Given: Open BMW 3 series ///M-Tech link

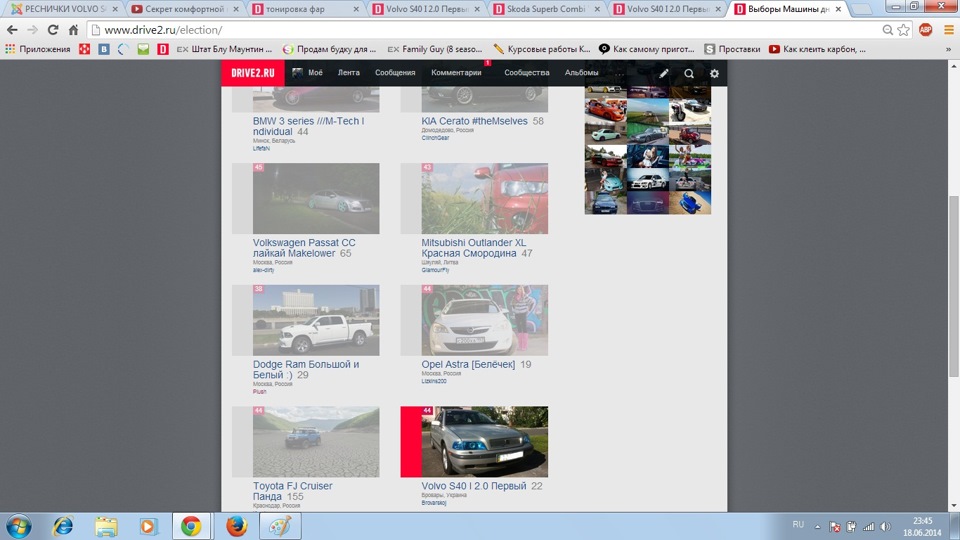Looking at the screenshot, I should pyautogui.click(x=309, y=126).
